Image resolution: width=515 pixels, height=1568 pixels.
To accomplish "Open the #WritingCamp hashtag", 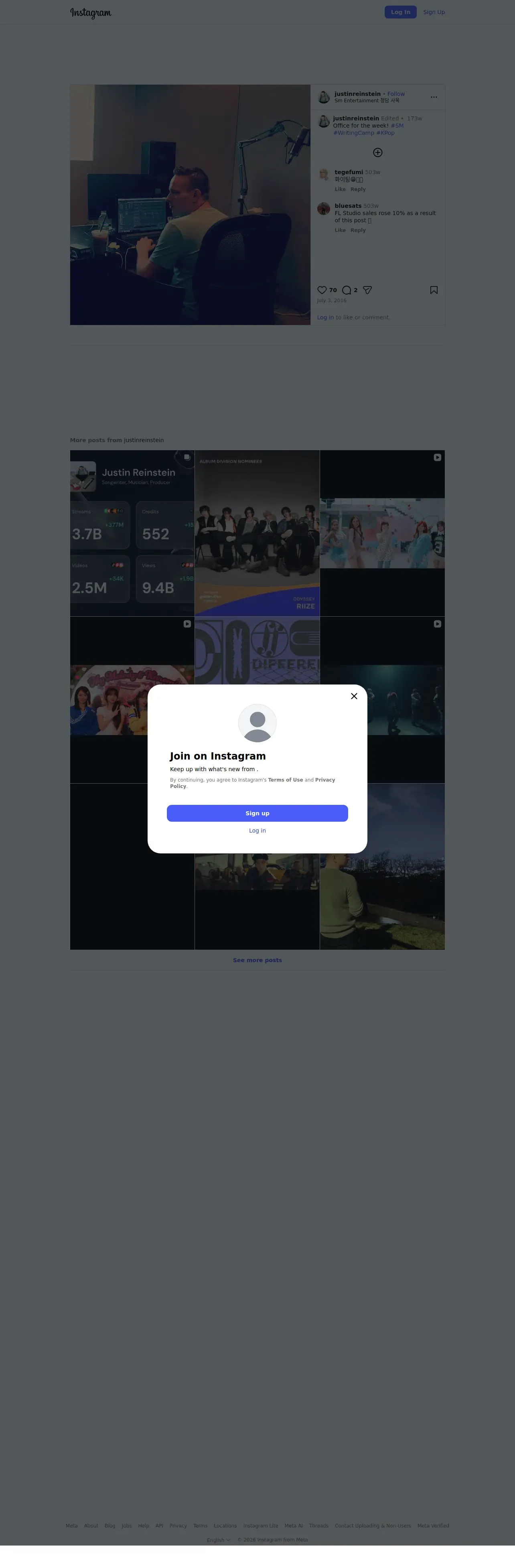I will coord(354,133).
